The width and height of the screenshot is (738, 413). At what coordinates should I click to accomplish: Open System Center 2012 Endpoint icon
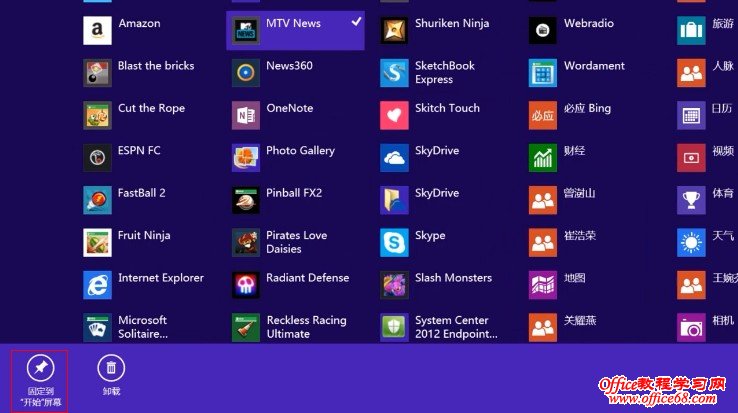(x=394, y=327)
